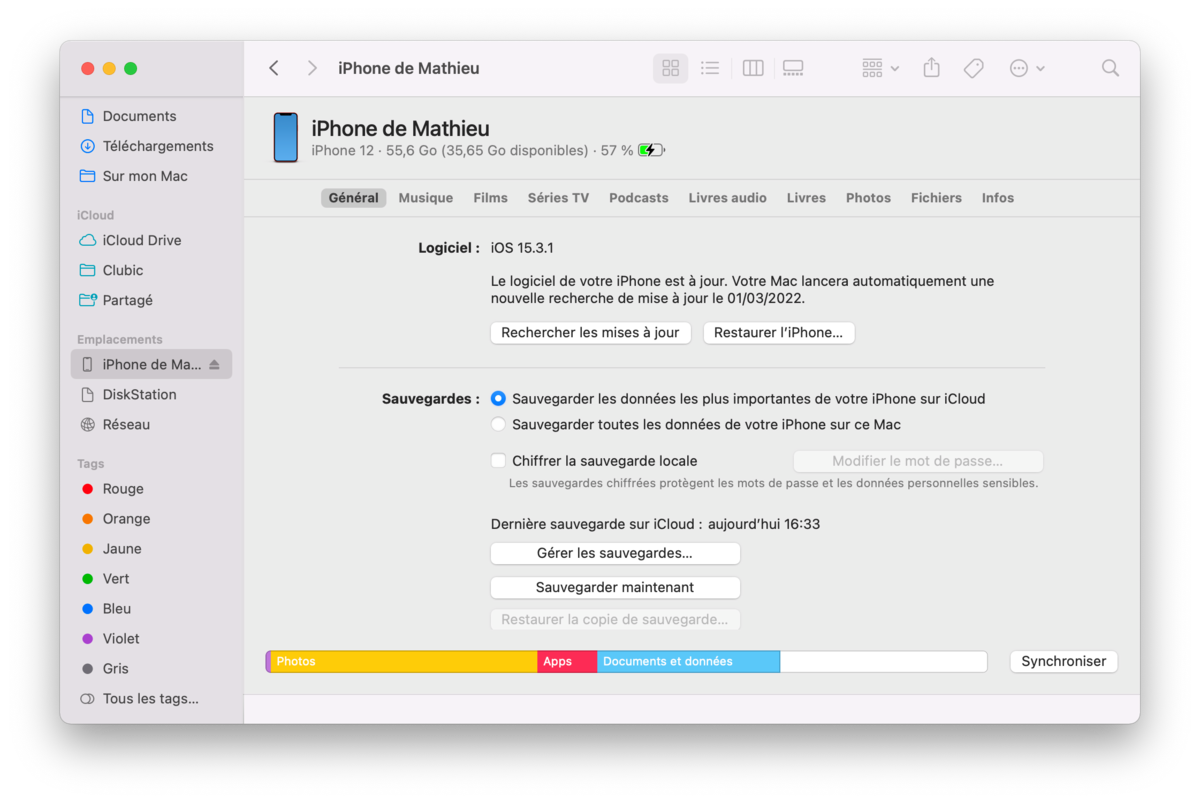This screenshot has height=803, width=1200.
Task: Switch to the Livres tab
Action: [806, 198]
